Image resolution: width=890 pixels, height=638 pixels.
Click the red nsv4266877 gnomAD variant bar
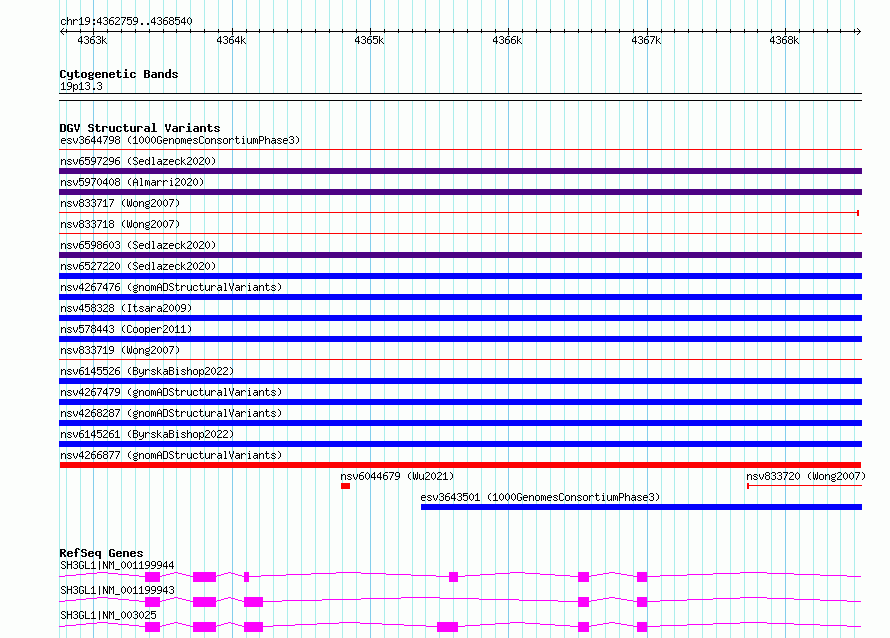[x=460, y=465]
